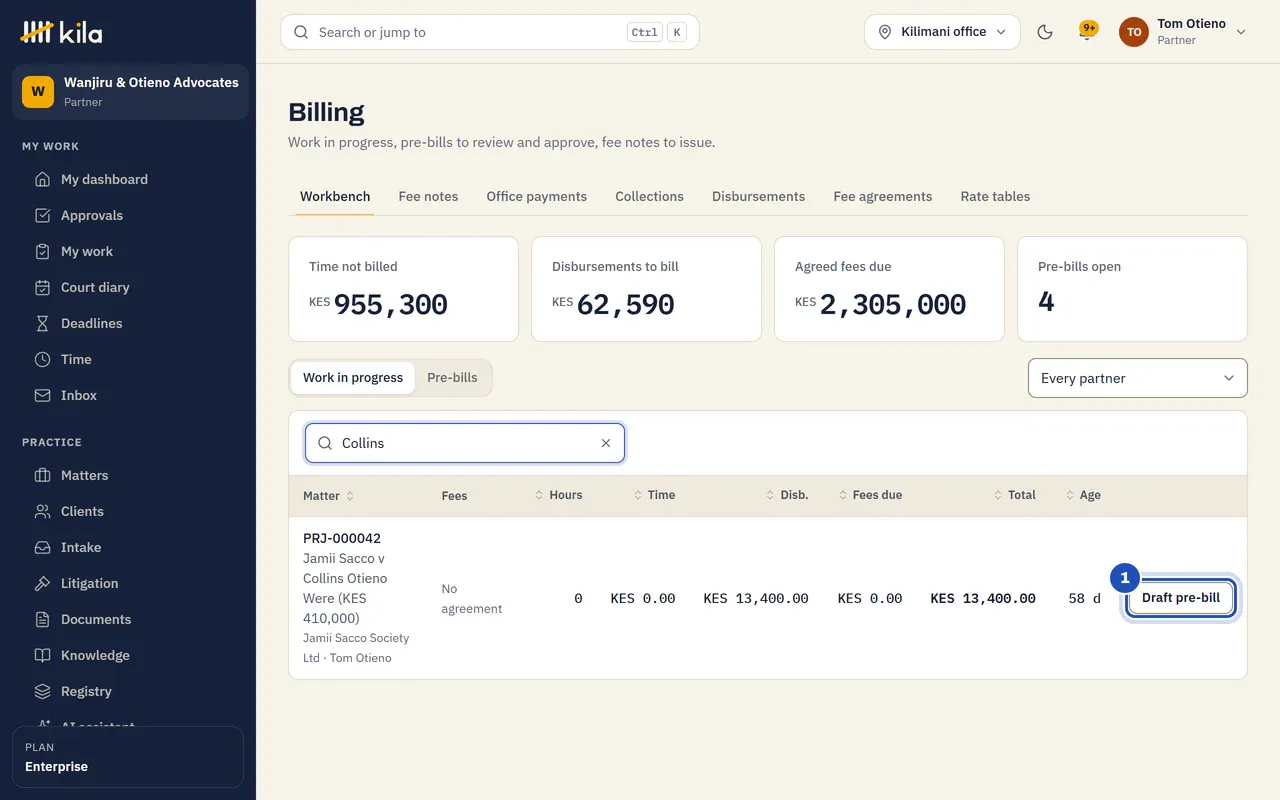The height and width of the screenshot is (800, 1280).
Task: Open the Clients list
Action: 128,511
